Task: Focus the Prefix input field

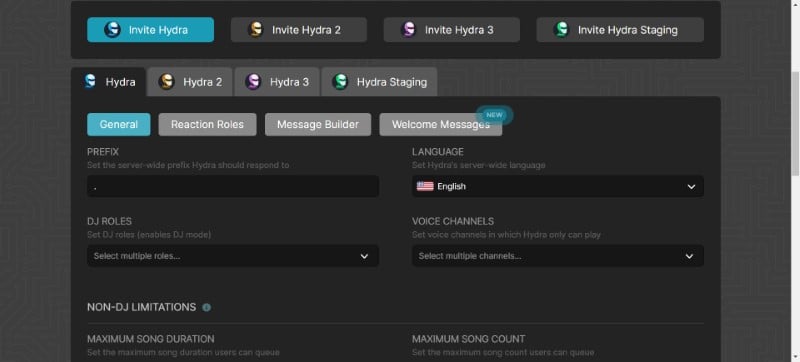Action: point(233,186)
